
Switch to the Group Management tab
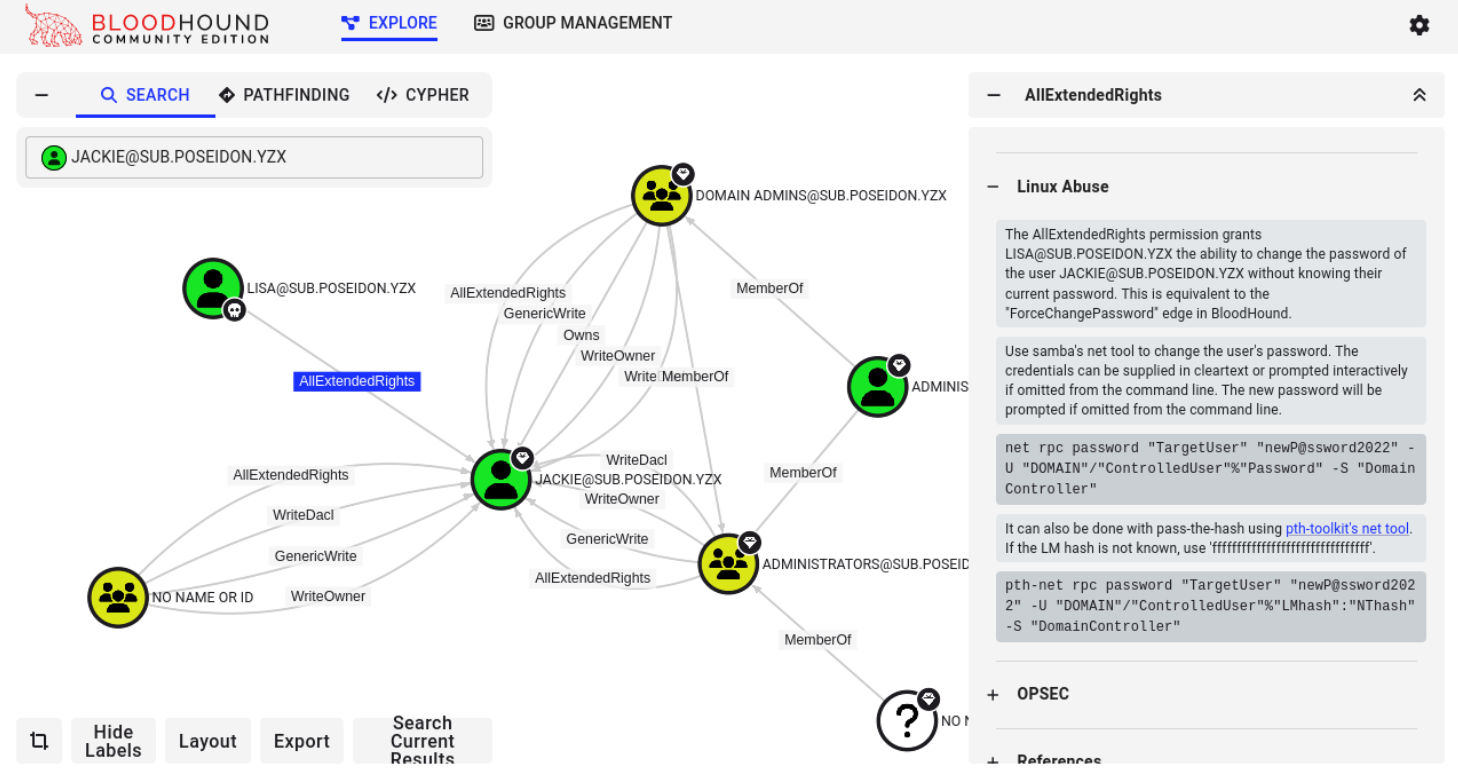[x=573, y=23]
